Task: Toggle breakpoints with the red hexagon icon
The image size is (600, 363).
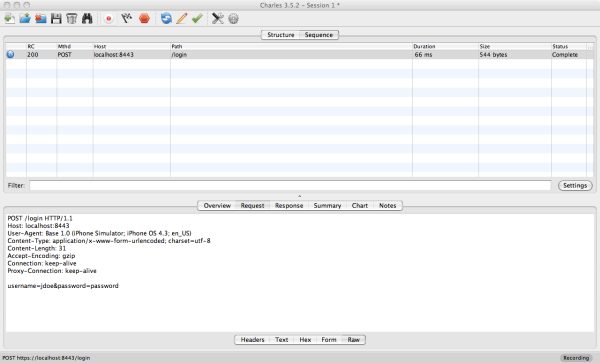Action: click(x=144, y=18)
